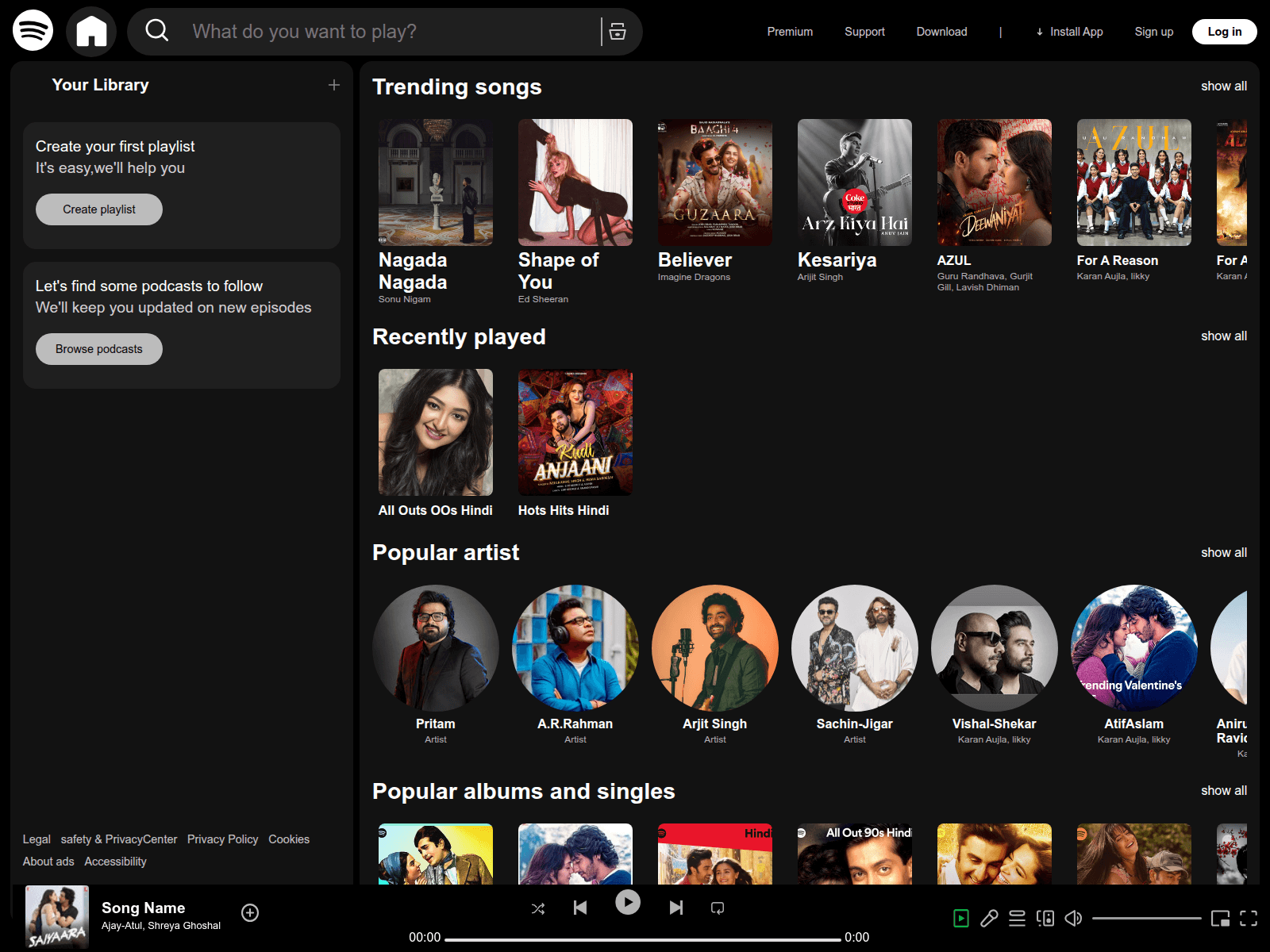Click the Install App link
Viewport: 1270px width, 952px height.
click(x=1069, y=32)
